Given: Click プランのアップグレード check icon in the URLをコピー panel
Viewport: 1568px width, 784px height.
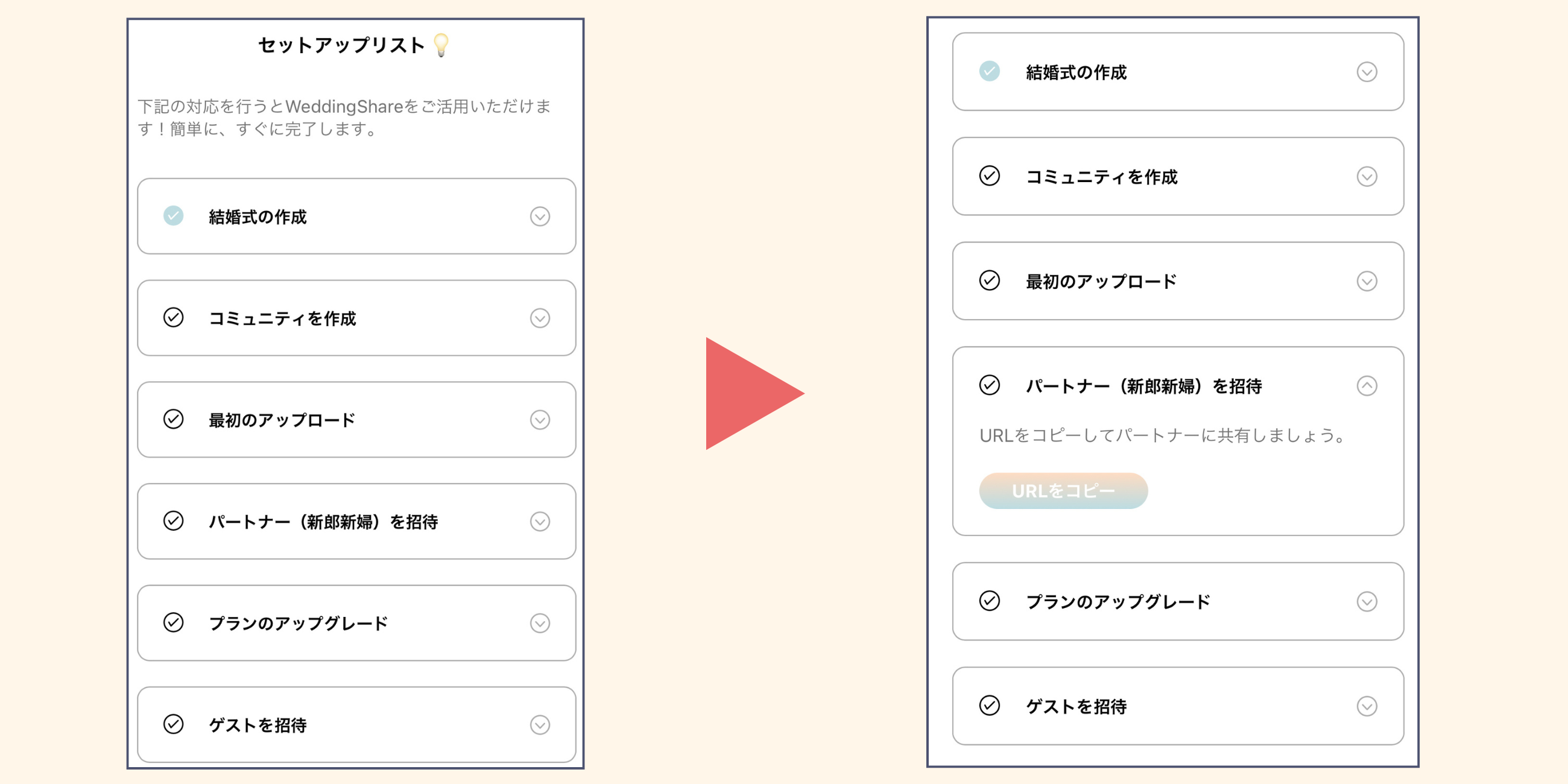Looking at the screenshot, I should (x=989, y=601).
